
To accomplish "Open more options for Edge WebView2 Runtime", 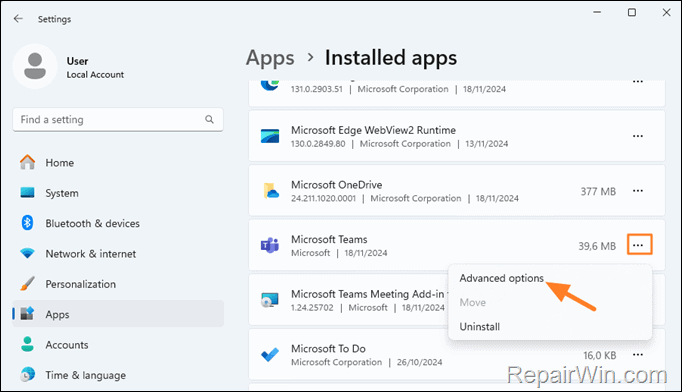I will click(638, 136).
